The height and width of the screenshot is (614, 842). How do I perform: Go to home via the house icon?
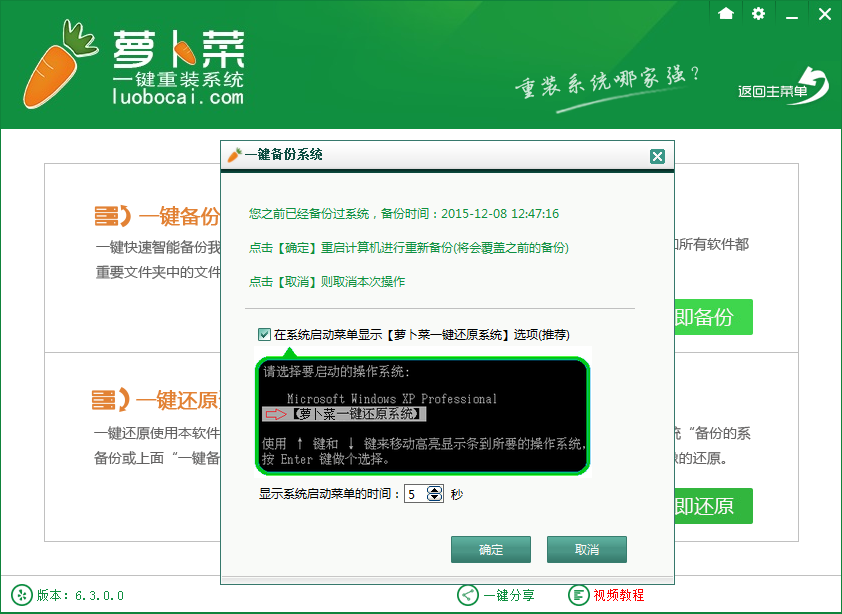[x=725, y=13]
